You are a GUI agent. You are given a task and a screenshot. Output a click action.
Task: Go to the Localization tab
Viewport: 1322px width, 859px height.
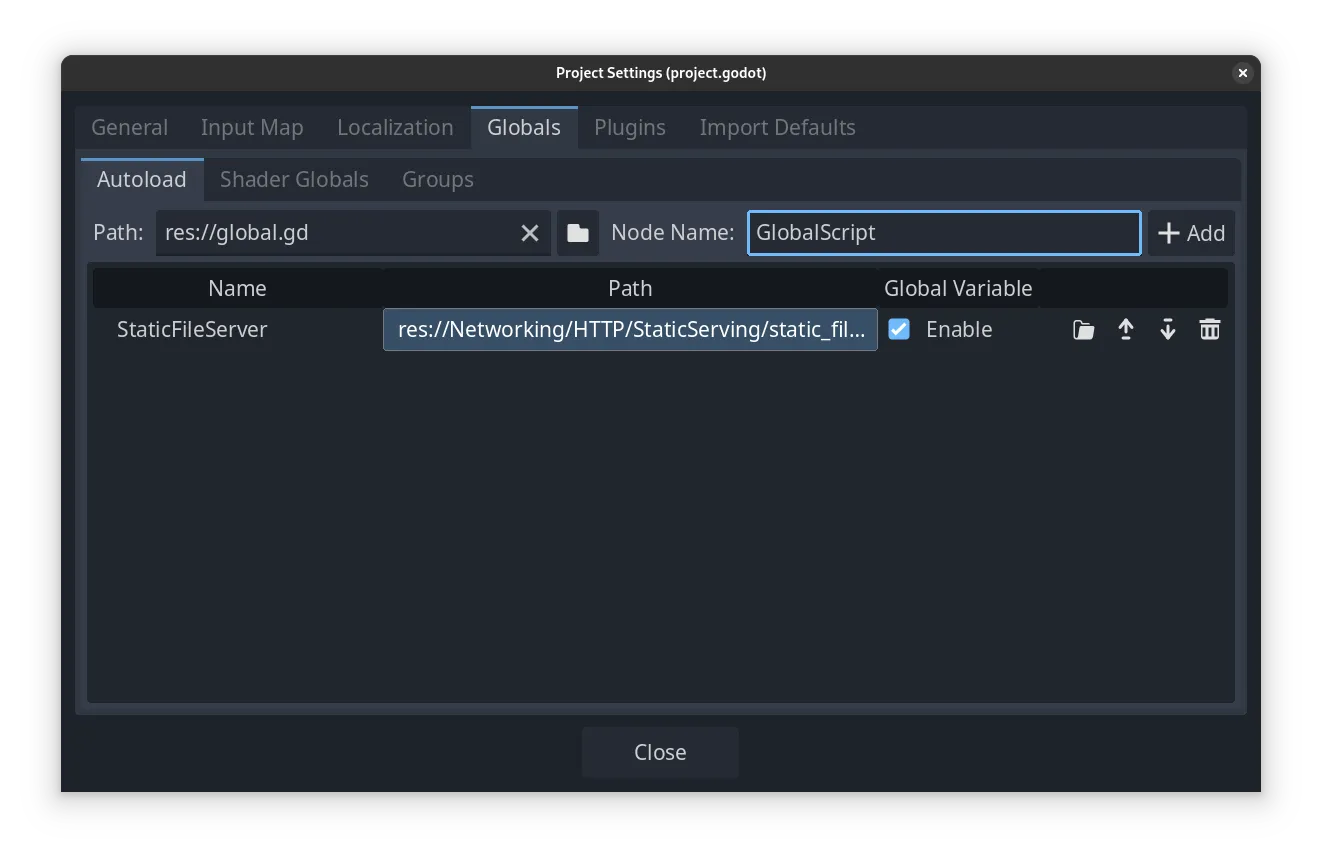pyautogui.click(x=395, y=128)
